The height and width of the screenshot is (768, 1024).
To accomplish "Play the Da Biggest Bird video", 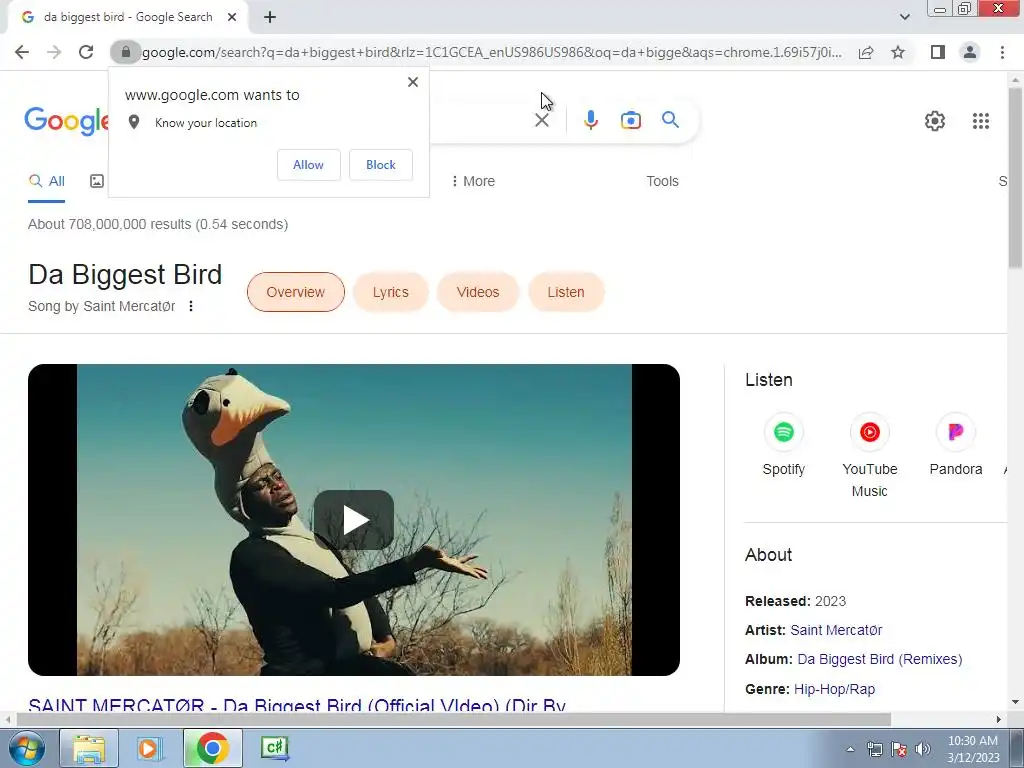I will [x=354, y=520].
